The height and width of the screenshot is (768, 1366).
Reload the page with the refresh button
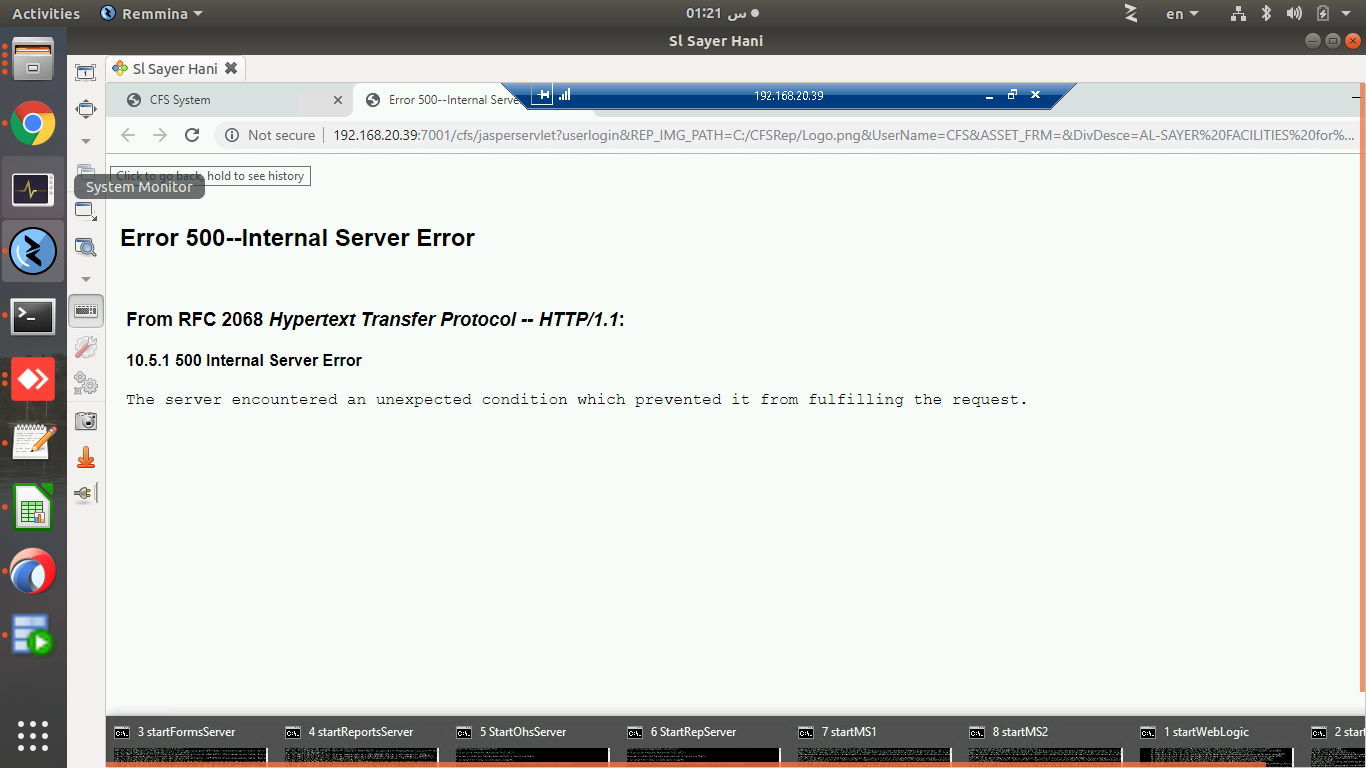[x=192, y=135]
